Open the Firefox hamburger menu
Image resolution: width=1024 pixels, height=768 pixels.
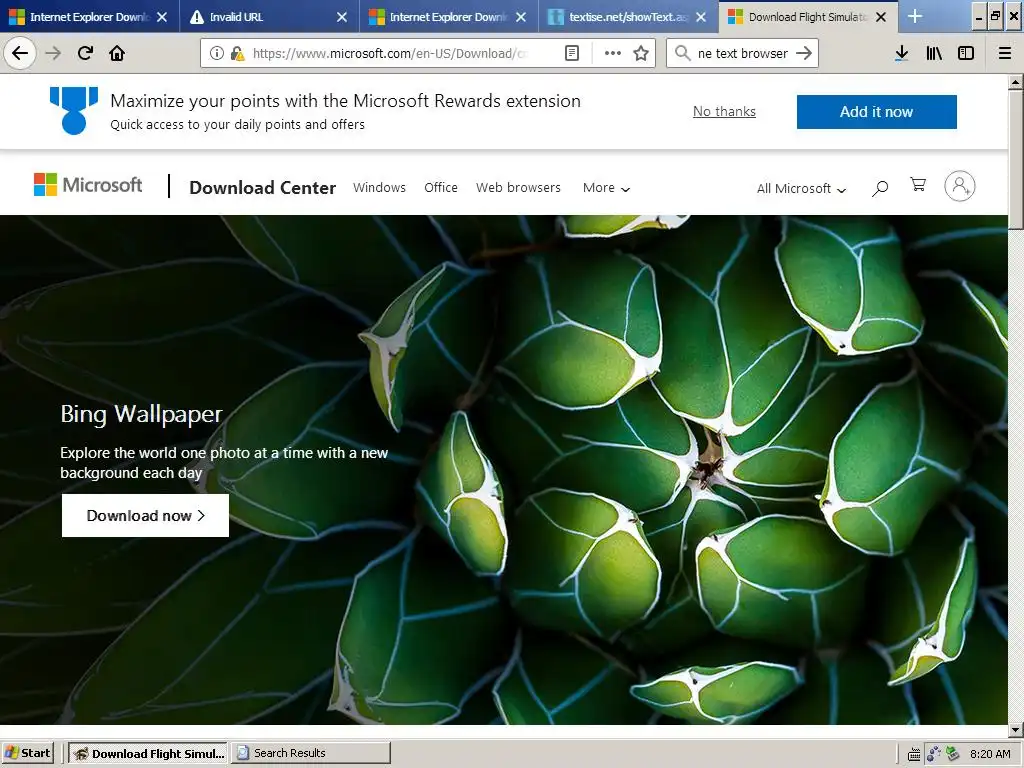click(x=1005, y=53)
